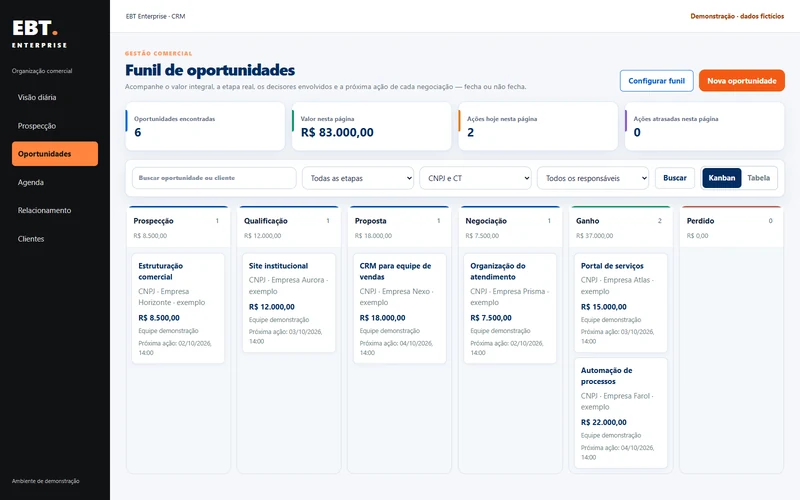800x500 pixels.
Task: Open the Agenda section
Action: (x=55, y=182)
